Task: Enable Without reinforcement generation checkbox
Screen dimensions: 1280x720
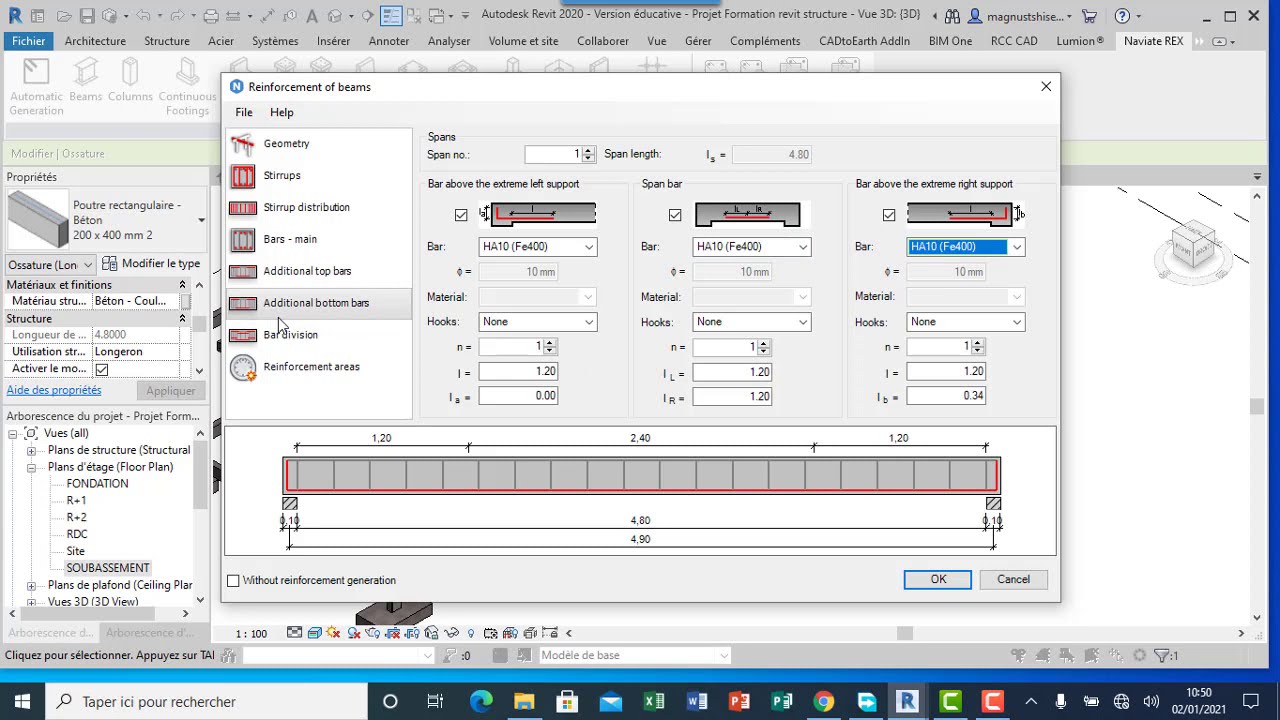Action: coord(233,580)
